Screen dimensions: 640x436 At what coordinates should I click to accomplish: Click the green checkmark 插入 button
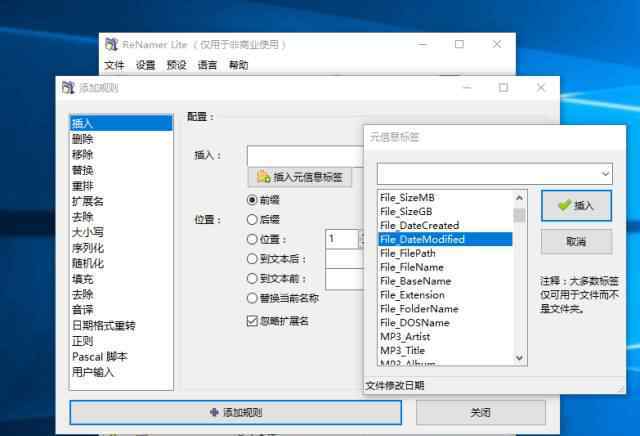pos(576,205)
